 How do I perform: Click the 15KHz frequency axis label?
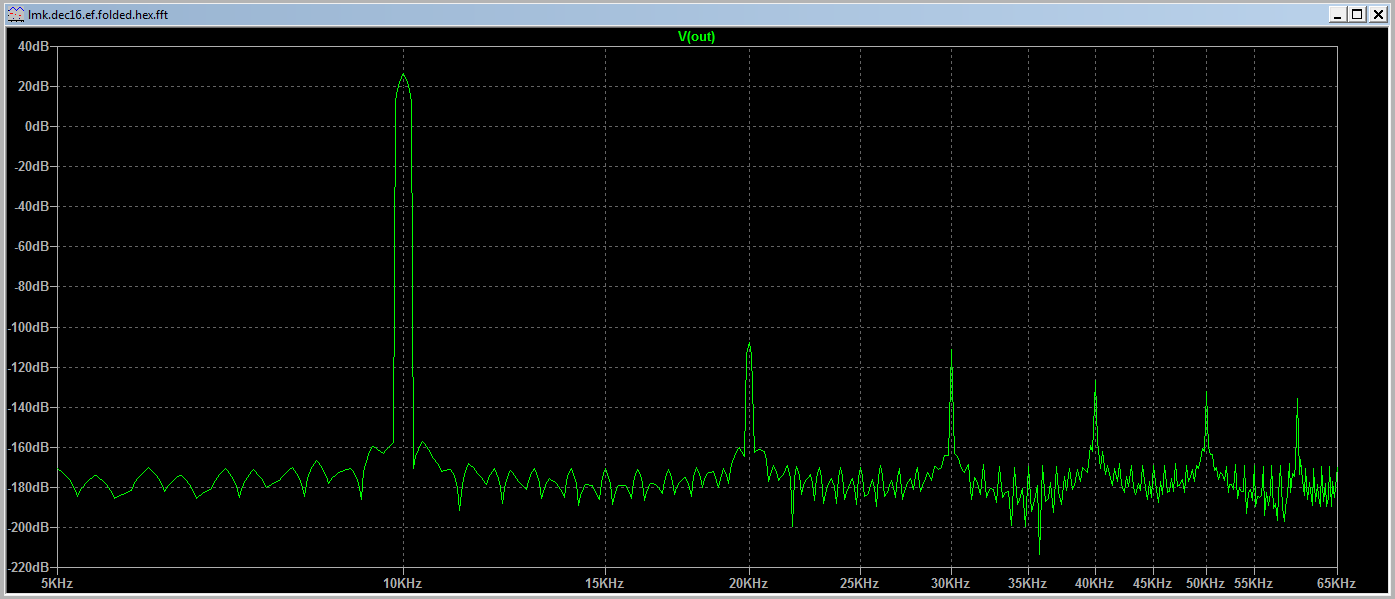tap(604, 583)
